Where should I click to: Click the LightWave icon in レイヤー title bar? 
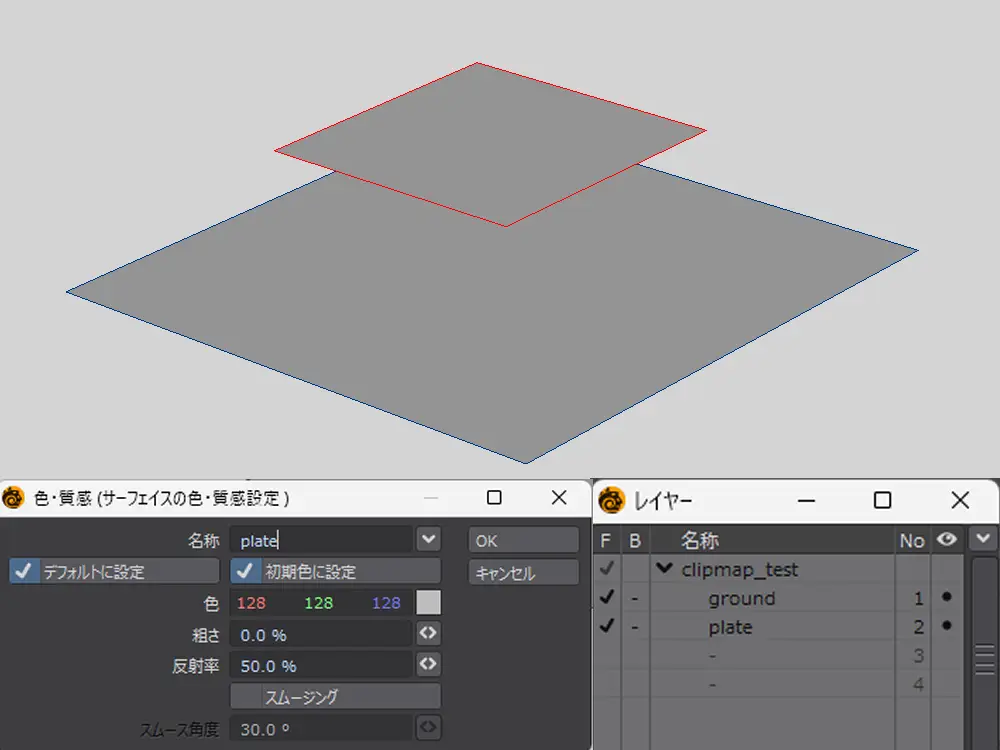610,499
